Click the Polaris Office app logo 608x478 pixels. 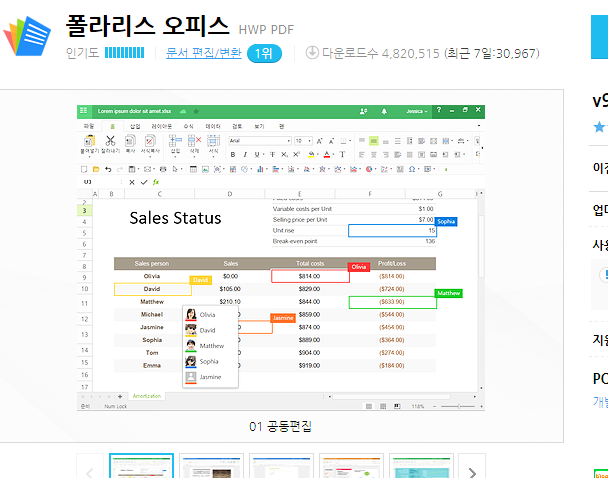click(x=27, y=36)
